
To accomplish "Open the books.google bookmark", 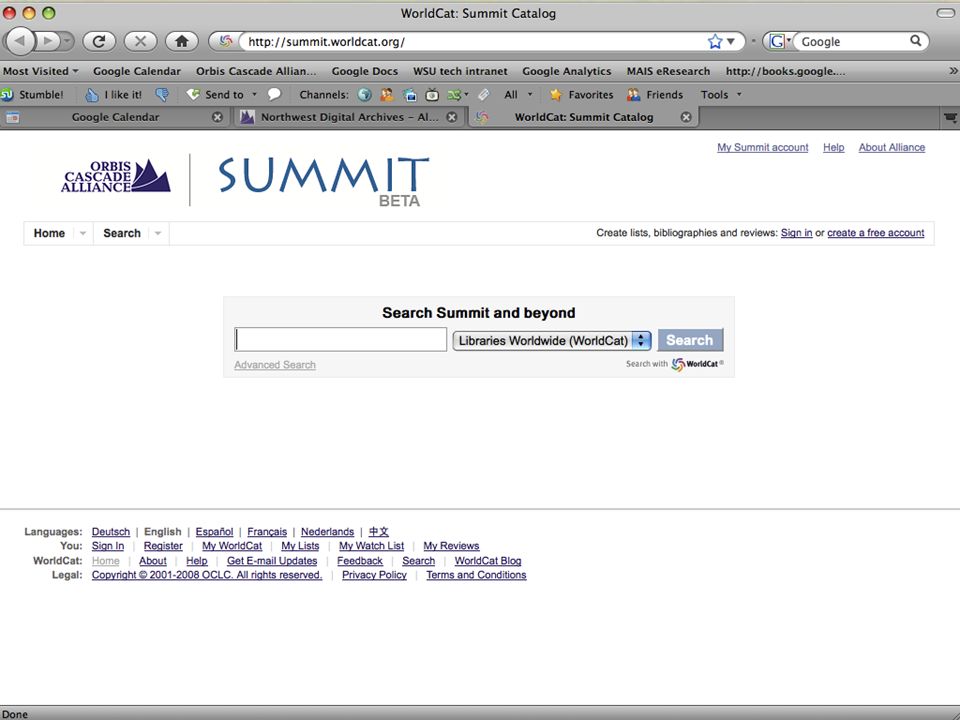I will [x=785, y=71].
